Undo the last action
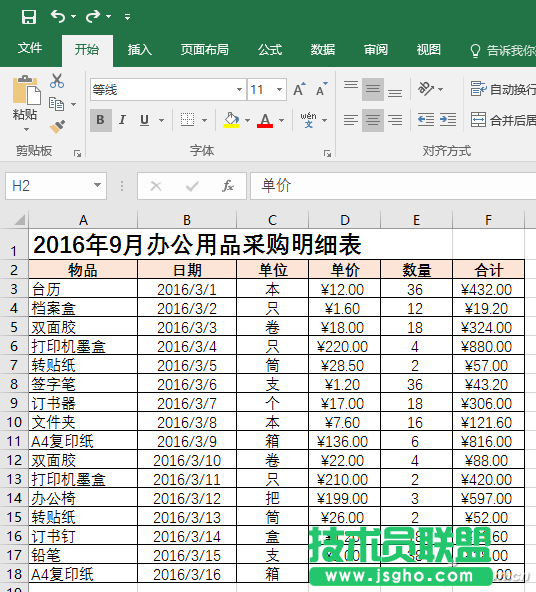 tap(58, 17)
